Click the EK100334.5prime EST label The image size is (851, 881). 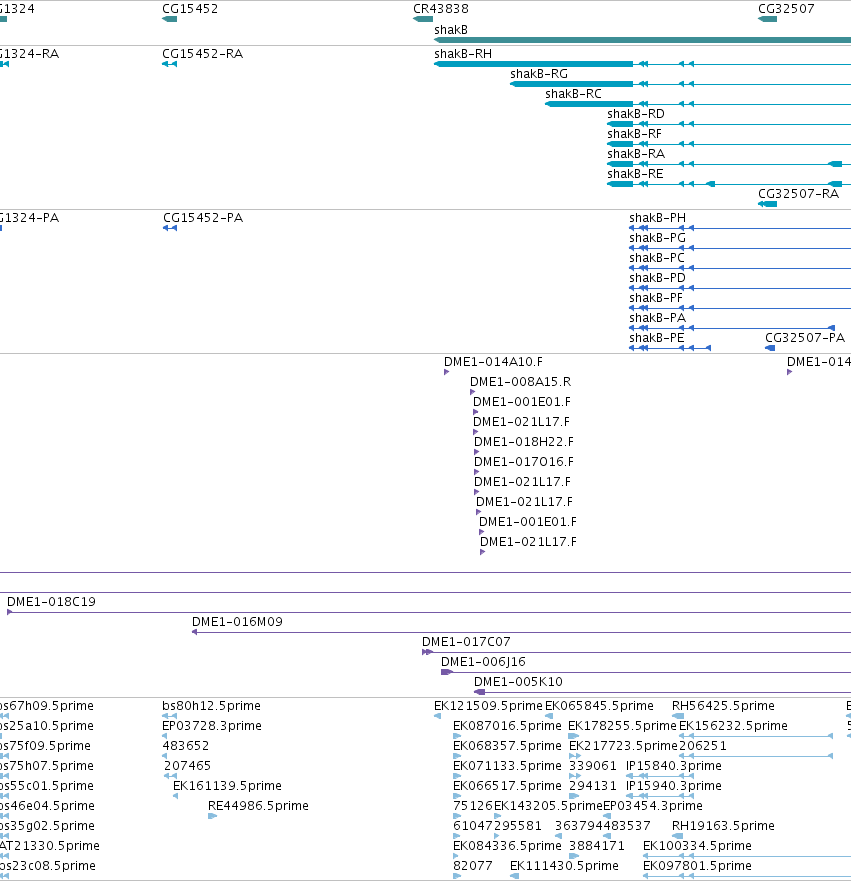(697, 846)
